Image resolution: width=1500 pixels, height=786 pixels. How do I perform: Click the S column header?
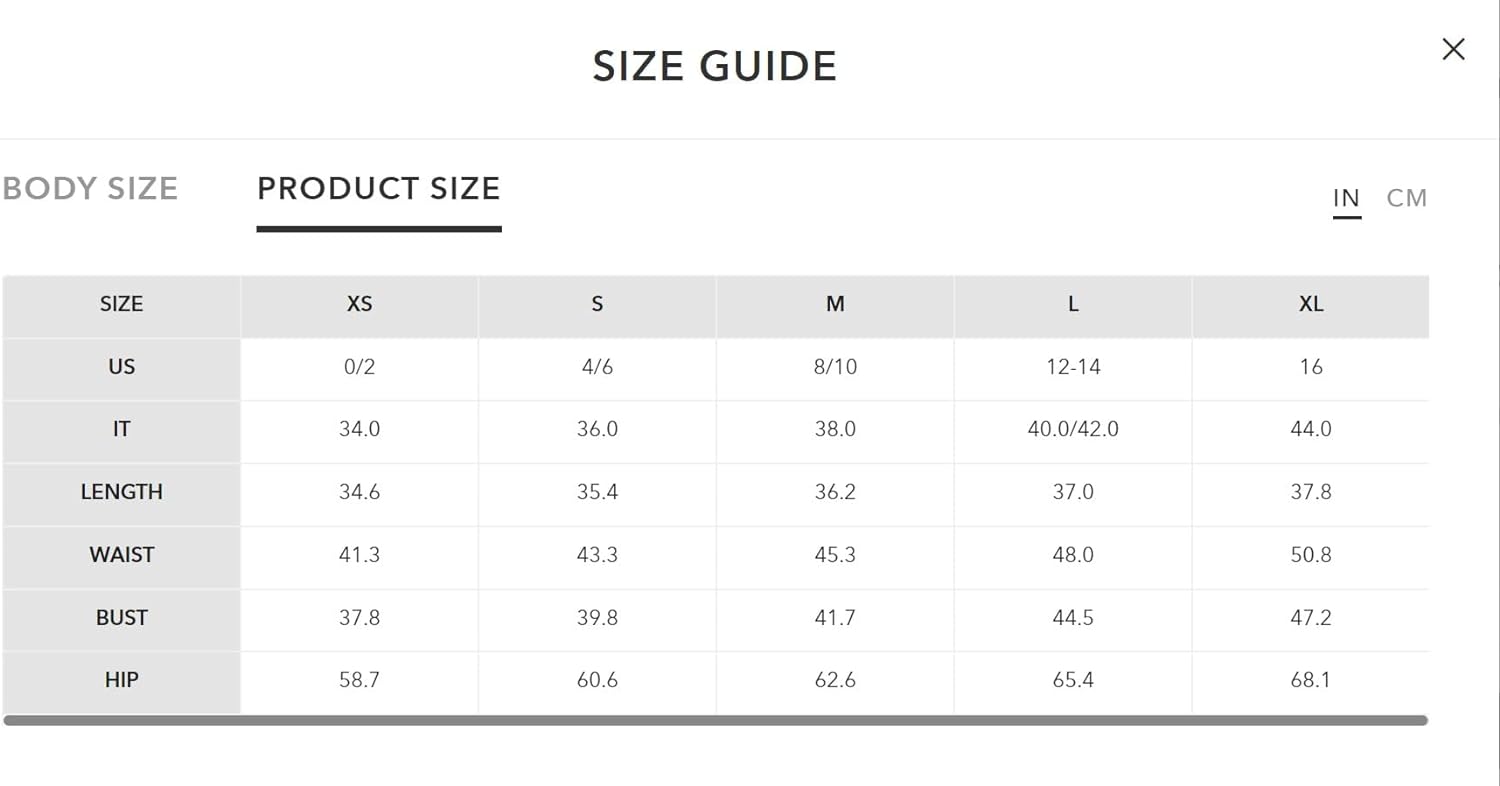click(597, 304)
